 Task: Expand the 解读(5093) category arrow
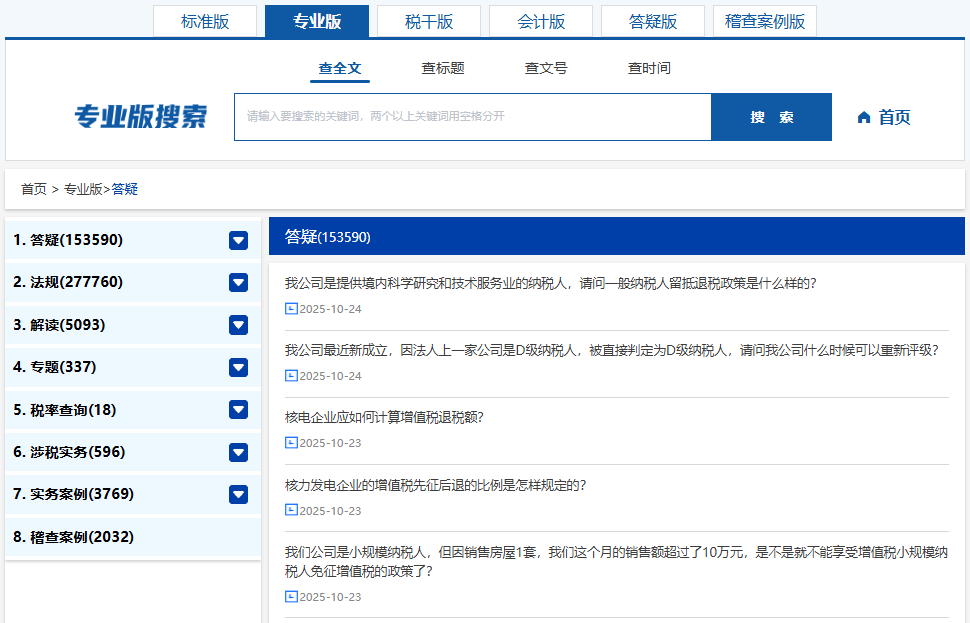[x=238, y=325]
